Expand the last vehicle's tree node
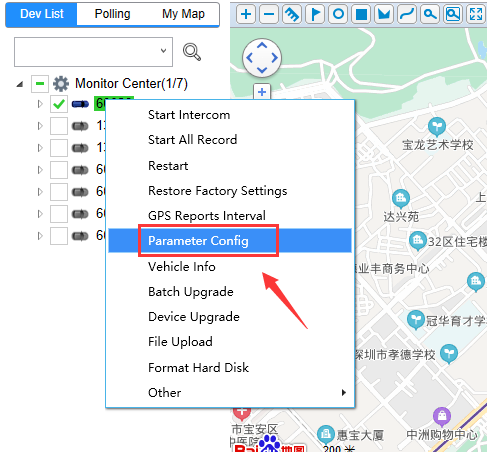 [x=40, y=236]
